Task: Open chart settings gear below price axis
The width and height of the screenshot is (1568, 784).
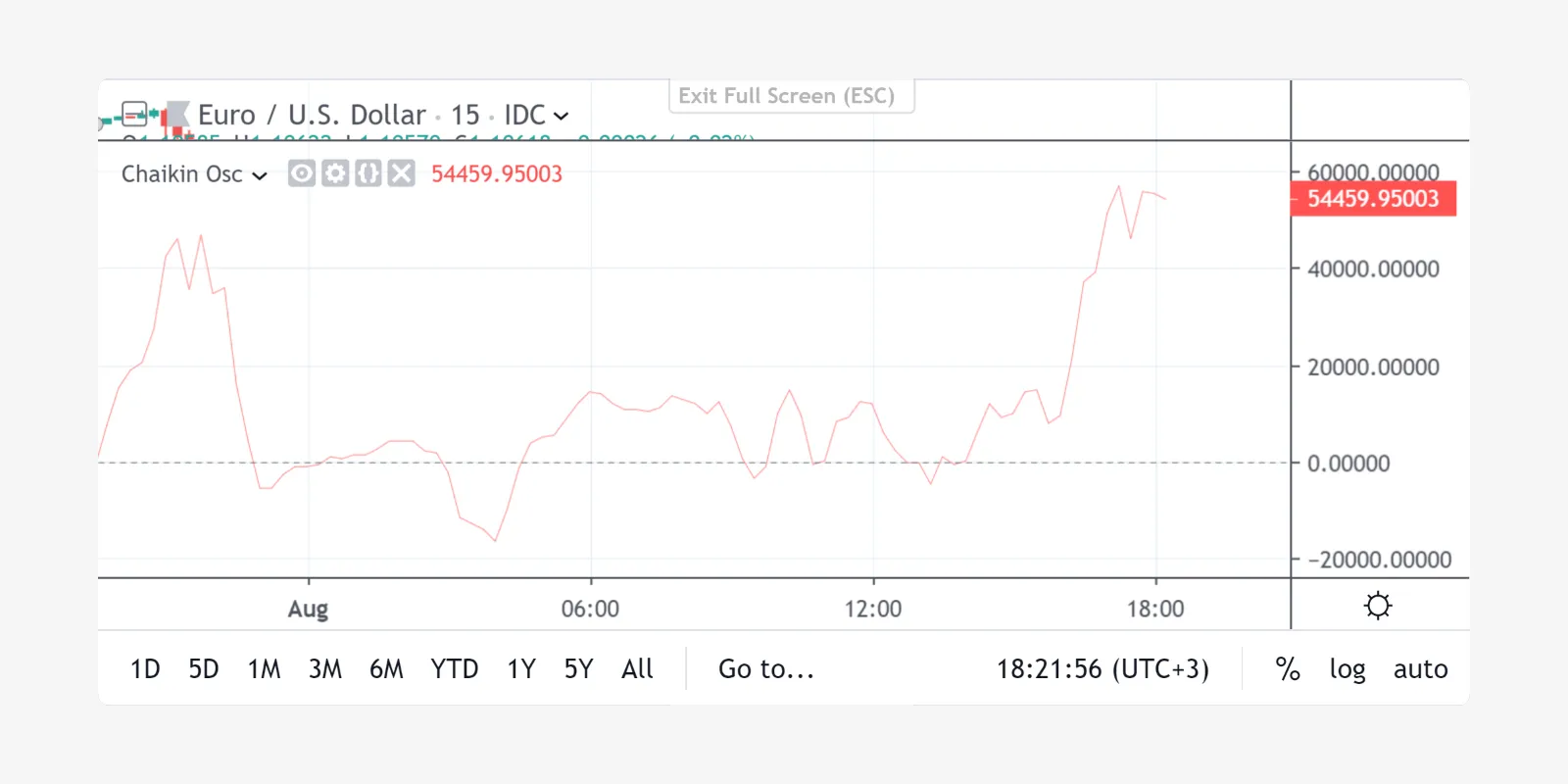Action: pos(1378,606)
